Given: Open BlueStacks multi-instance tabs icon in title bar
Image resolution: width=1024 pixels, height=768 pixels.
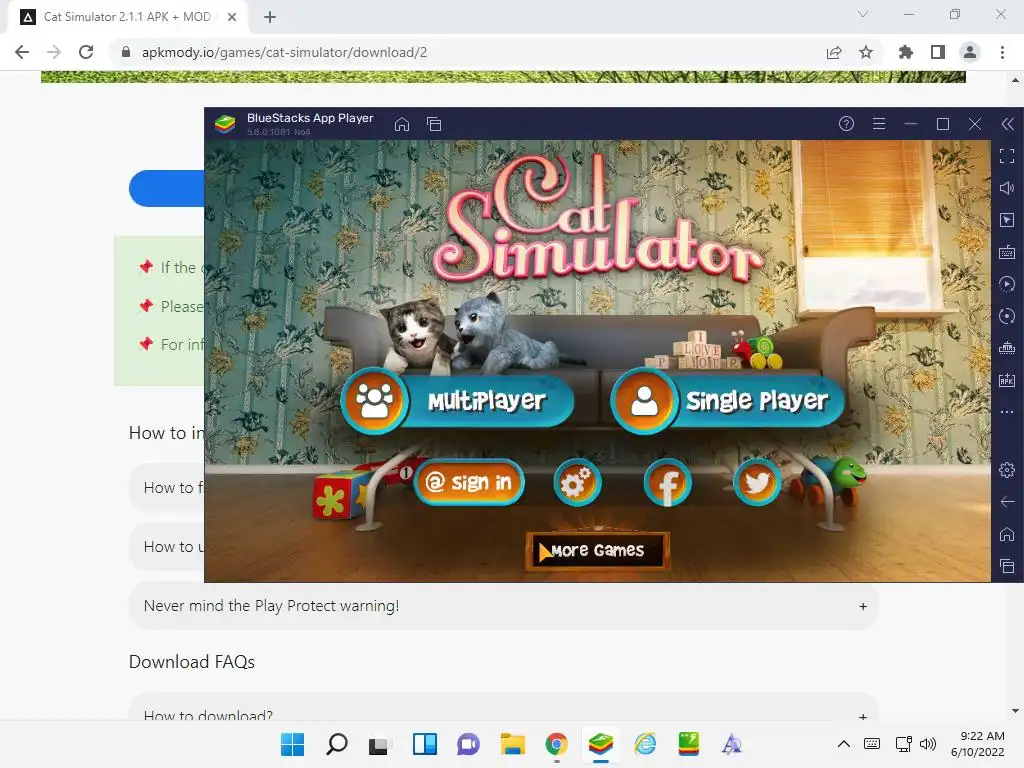Looking at the screenshot, I should [x=434, y=124].
